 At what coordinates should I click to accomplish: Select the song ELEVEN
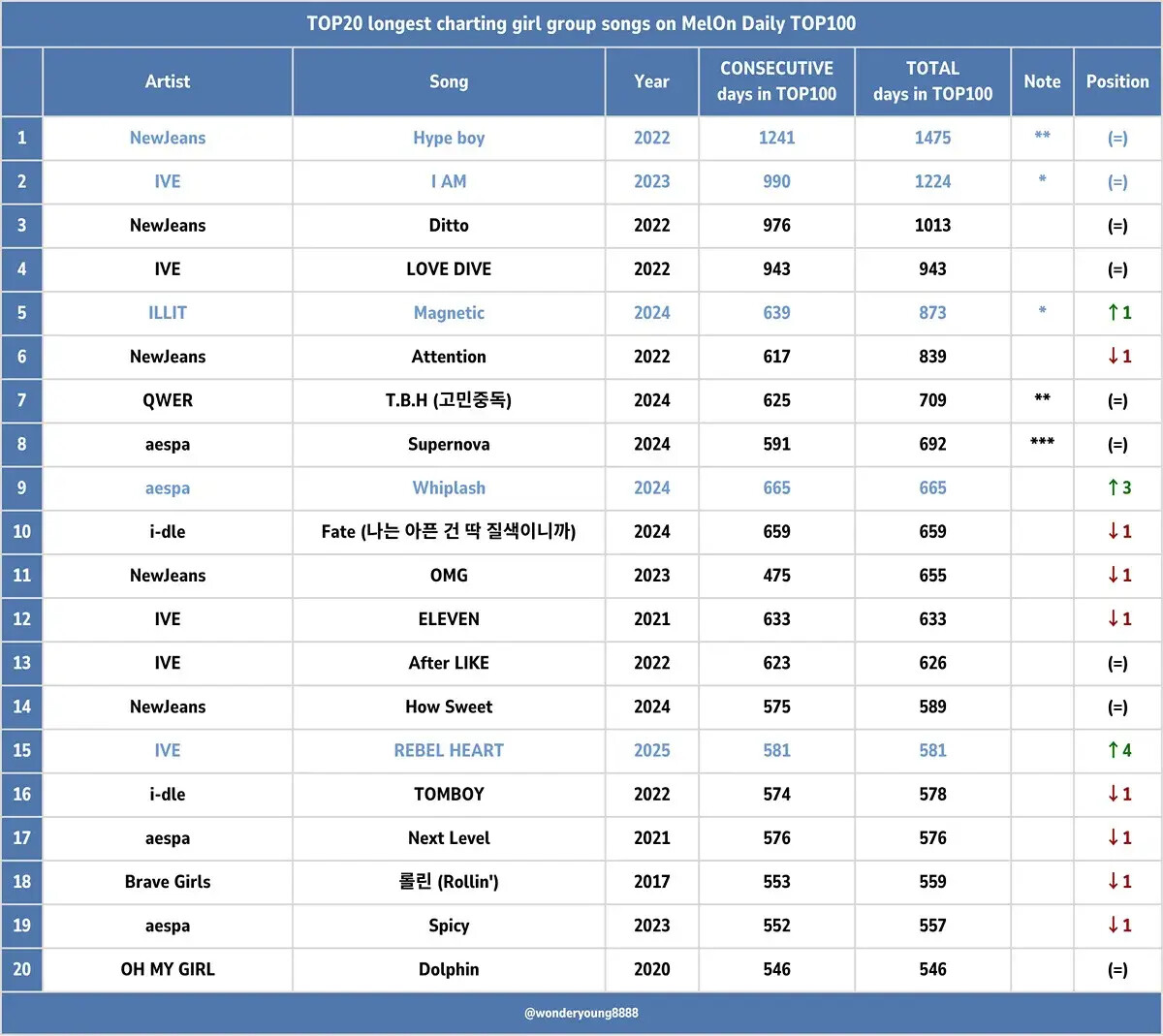point(449,618)
